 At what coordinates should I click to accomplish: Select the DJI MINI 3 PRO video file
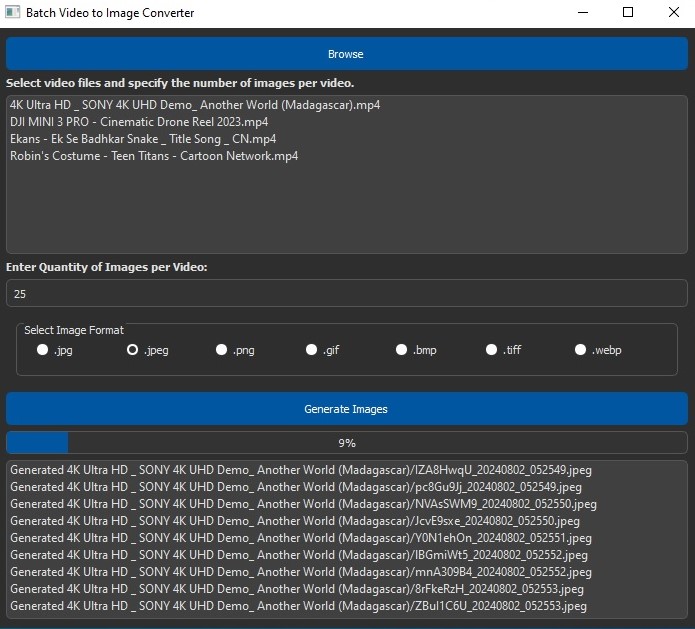click(x=139, y=122)
